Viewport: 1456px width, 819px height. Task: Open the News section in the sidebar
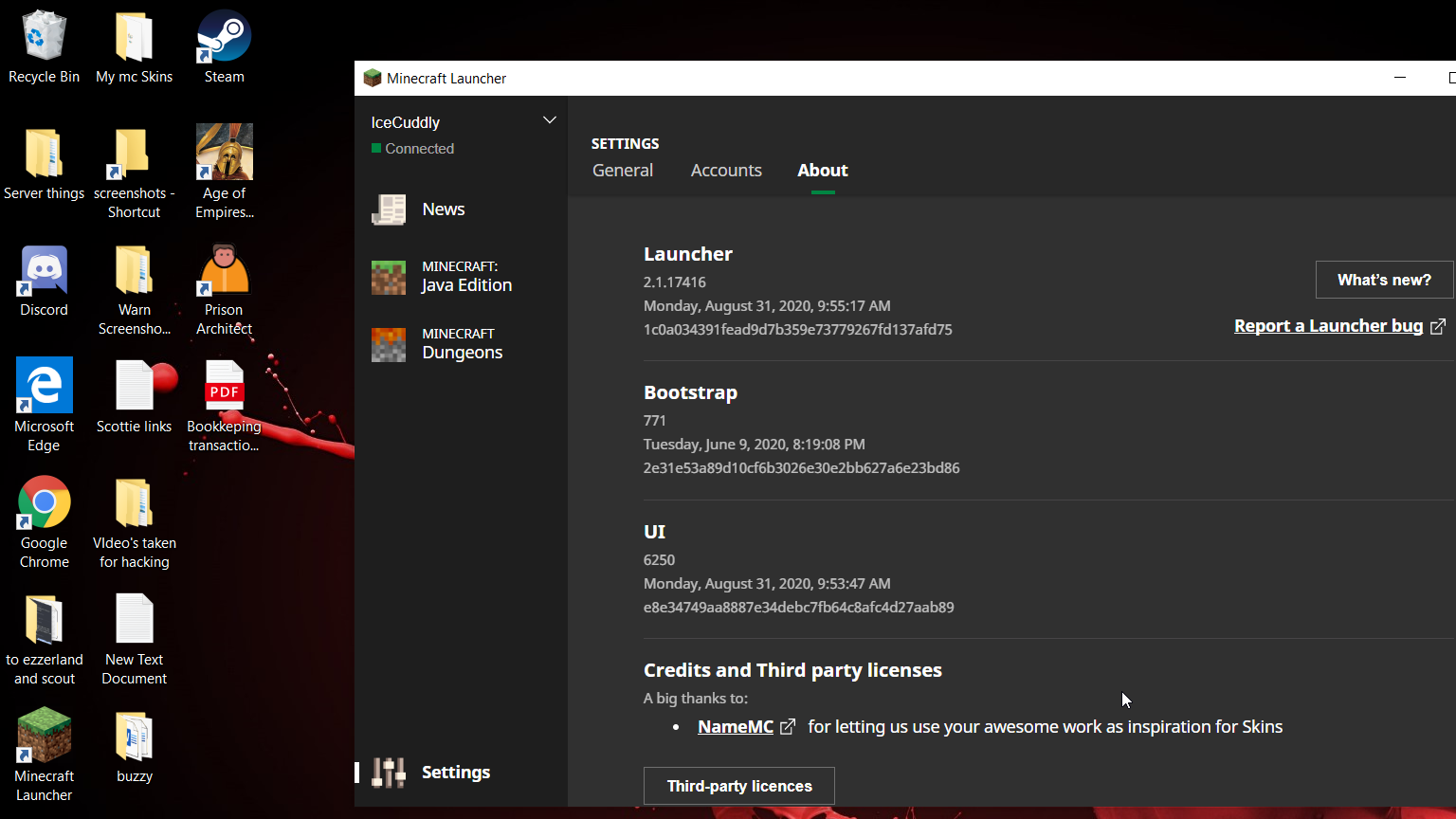[443, 209]
